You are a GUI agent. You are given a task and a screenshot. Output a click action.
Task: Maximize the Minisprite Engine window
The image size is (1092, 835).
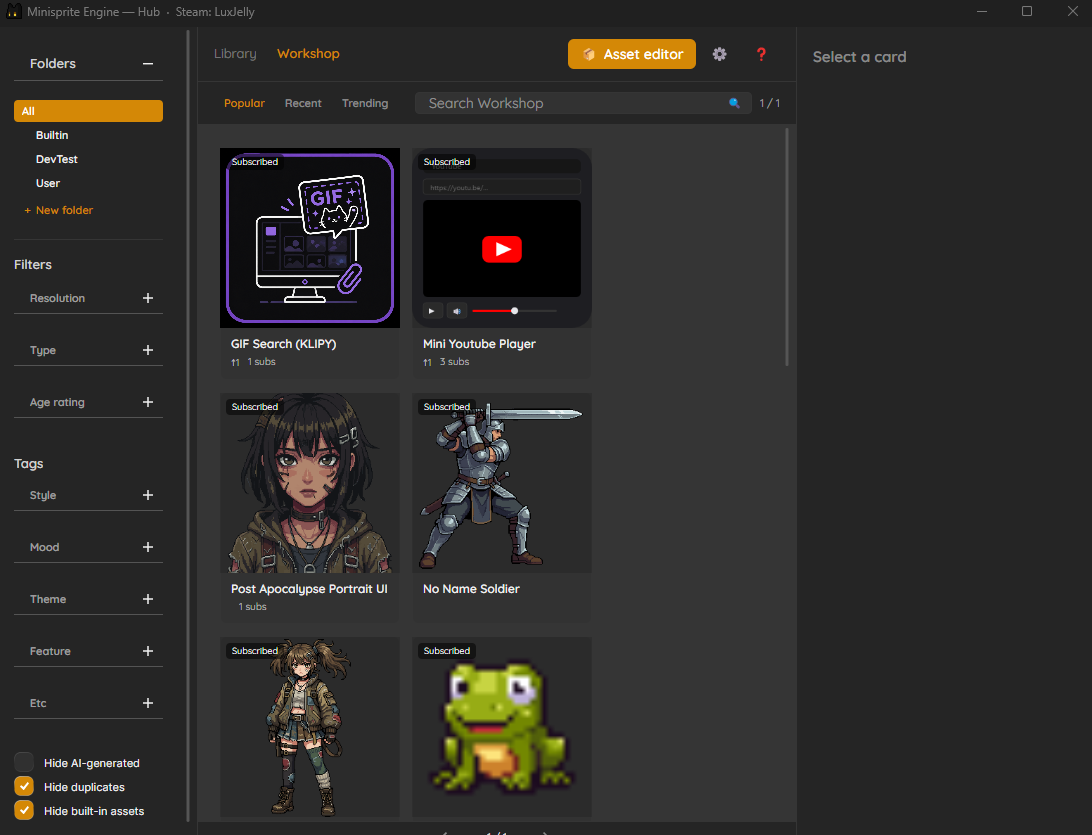[x=1027, y=11]
